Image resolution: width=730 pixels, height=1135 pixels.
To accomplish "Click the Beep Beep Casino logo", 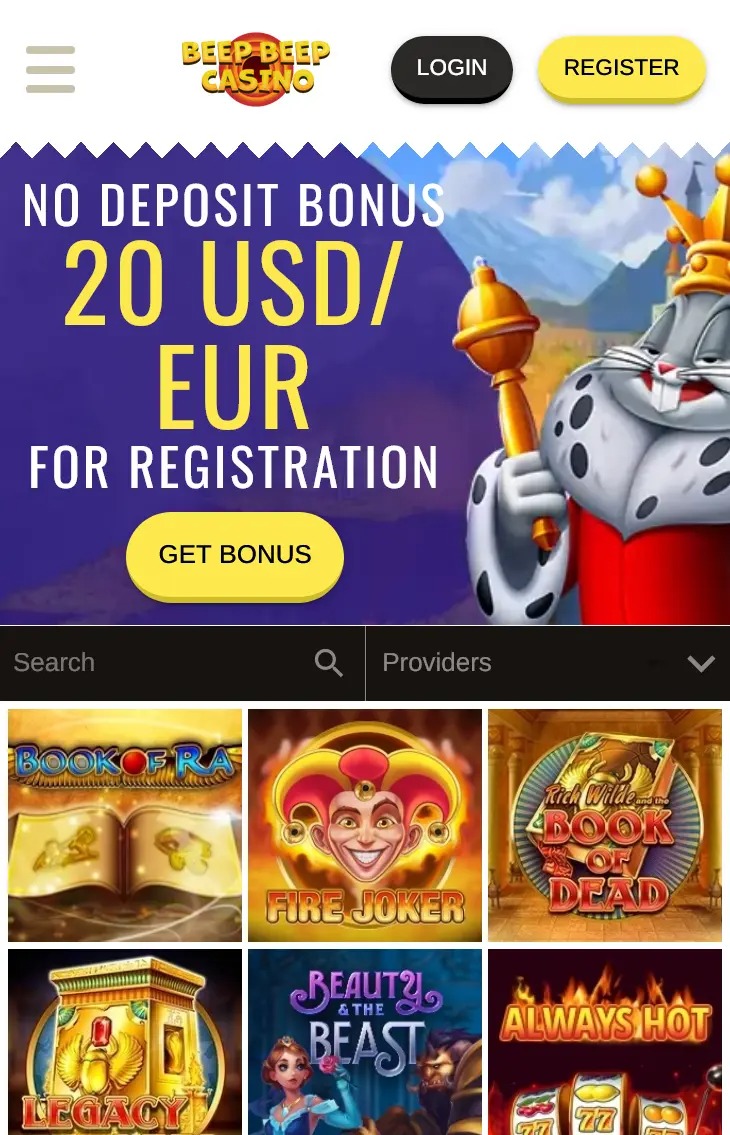I will pyautogui.click(x=255, y=69).
